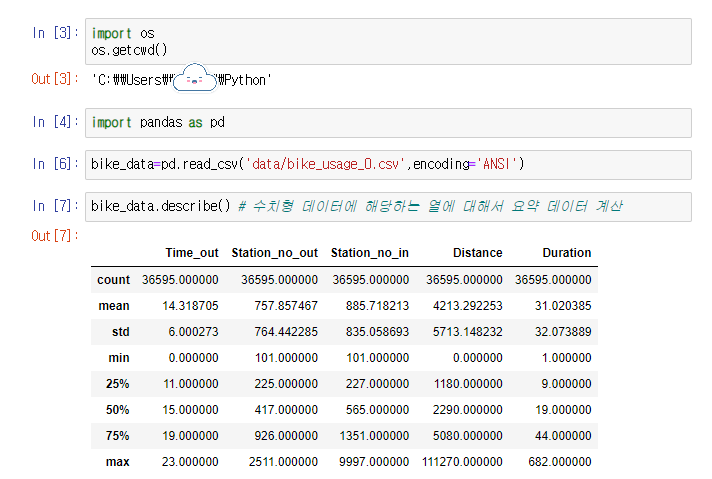
Task: Click the Station_no_out column header
Action: [274, 253]
